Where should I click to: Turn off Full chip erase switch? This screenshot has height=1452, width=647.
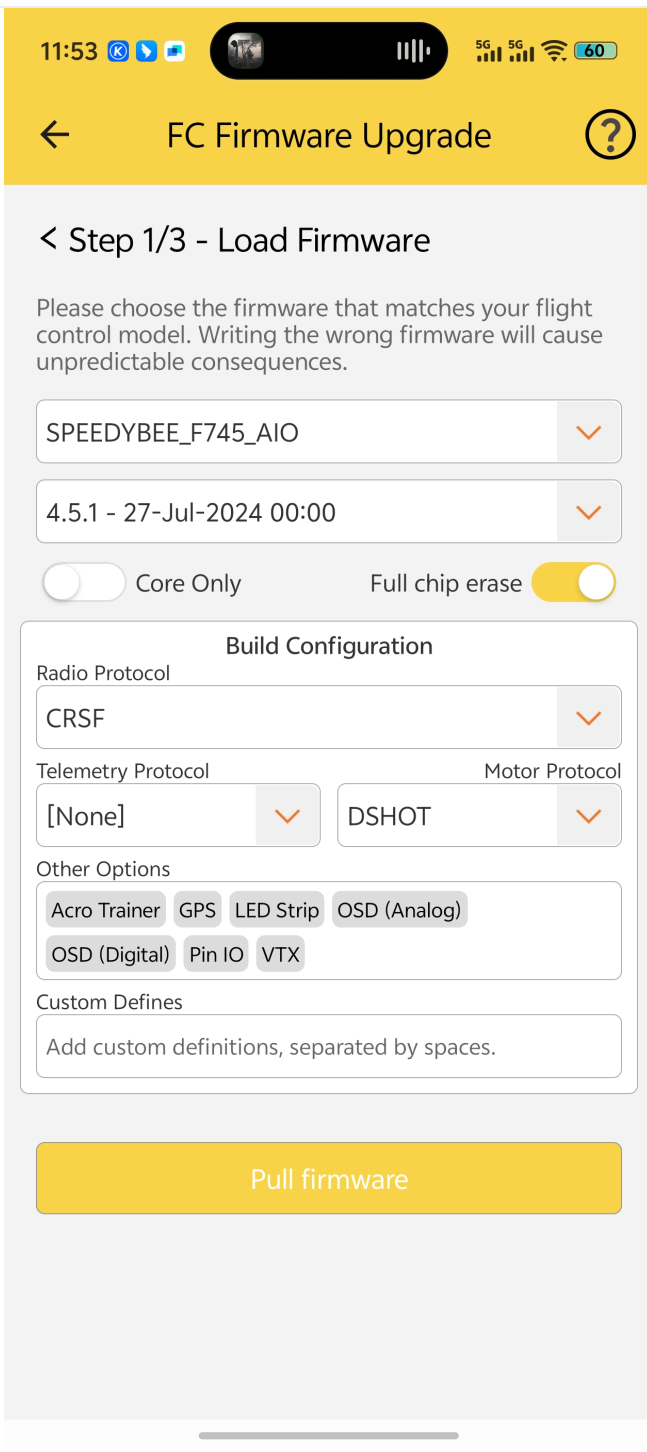coord(574,583)
